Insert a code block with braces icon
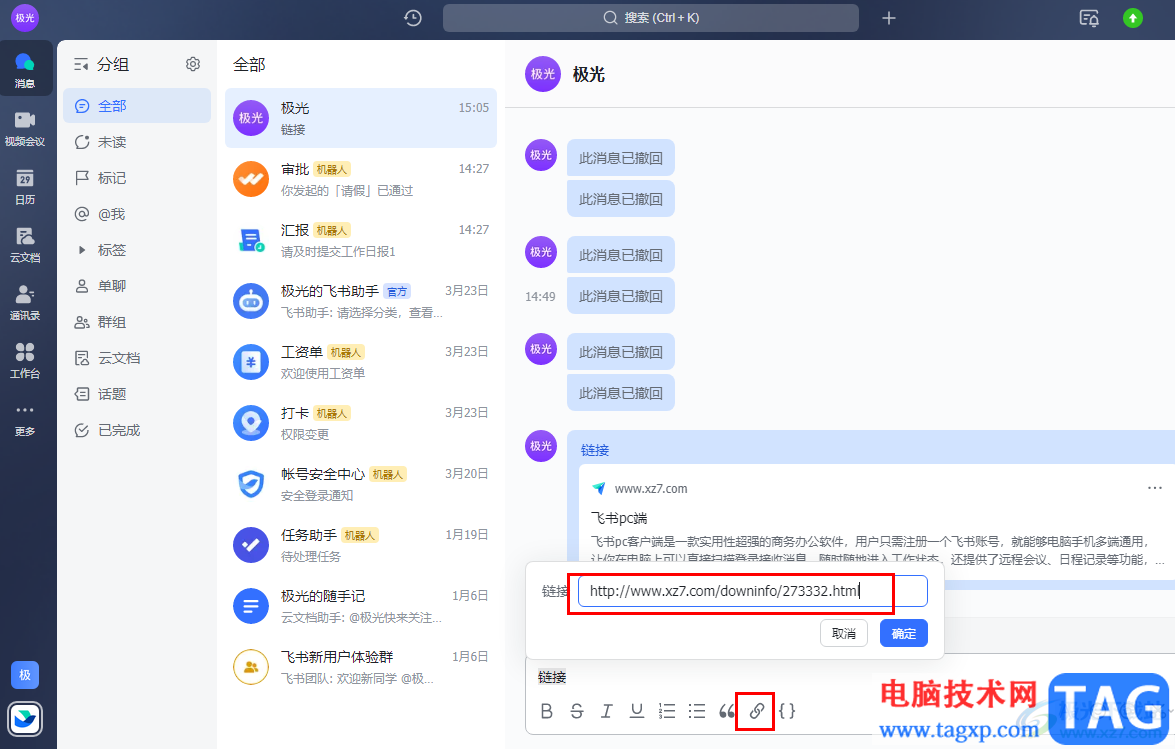 (787, 711)
